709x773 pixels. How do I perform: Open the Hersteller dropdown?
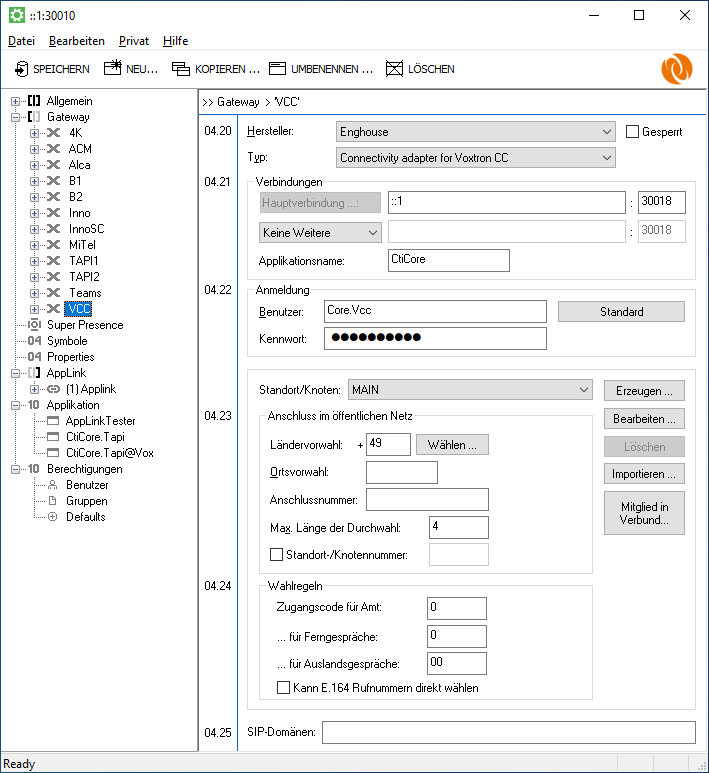(475, 132)
